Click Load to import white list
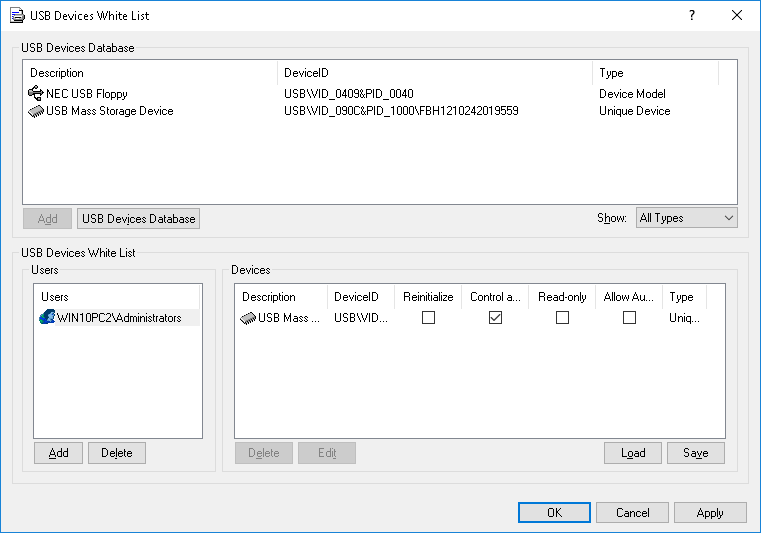 [x=633, y=453]
